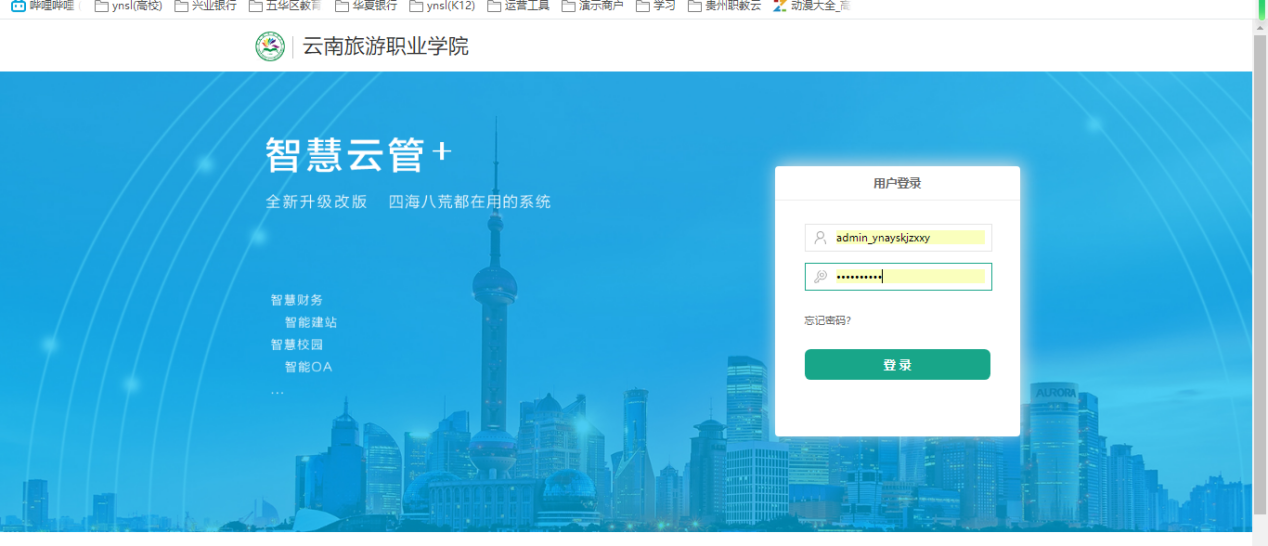Viewport: 1268px width, 546px height.
Task: Open the 演示商户 bookmark folder
Action: coord(592,6)
